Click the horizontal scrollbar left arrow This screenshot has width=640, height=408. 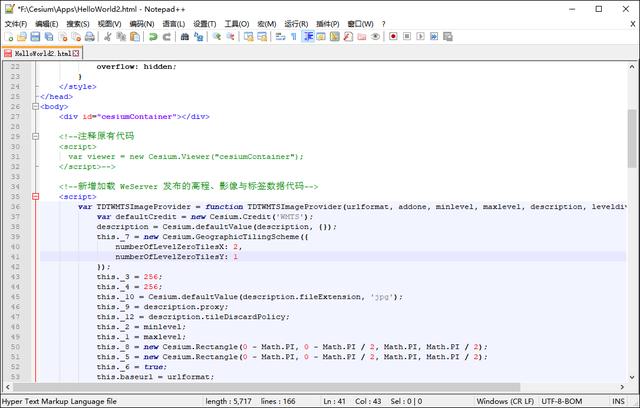coord(8,387)
